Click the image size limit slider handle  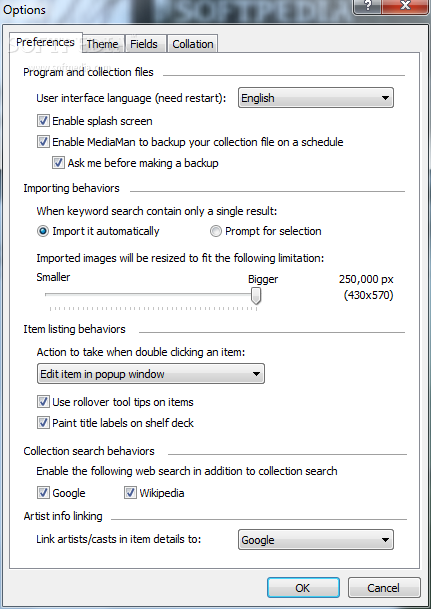click(255, 296)
